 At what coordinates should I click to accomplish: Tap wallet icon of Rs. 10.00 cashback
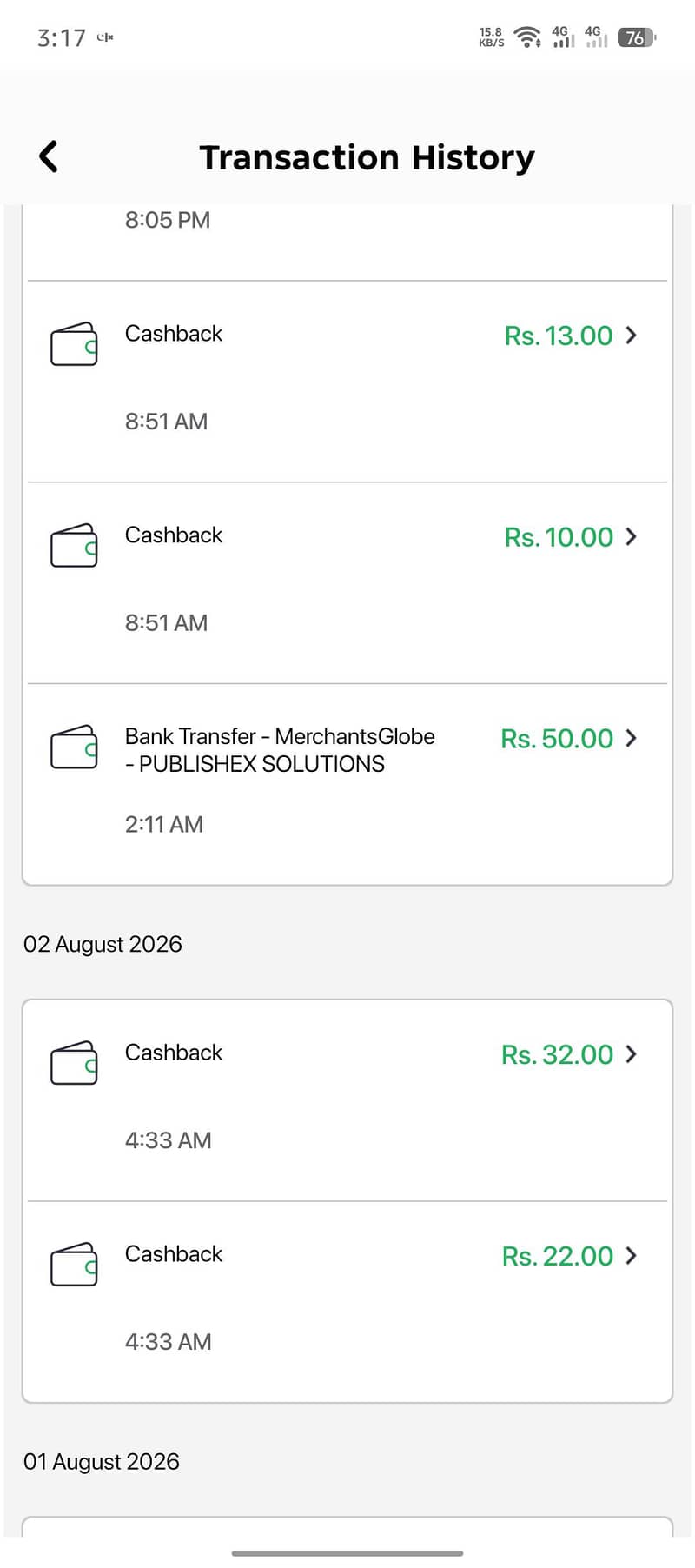coord(74,545)
